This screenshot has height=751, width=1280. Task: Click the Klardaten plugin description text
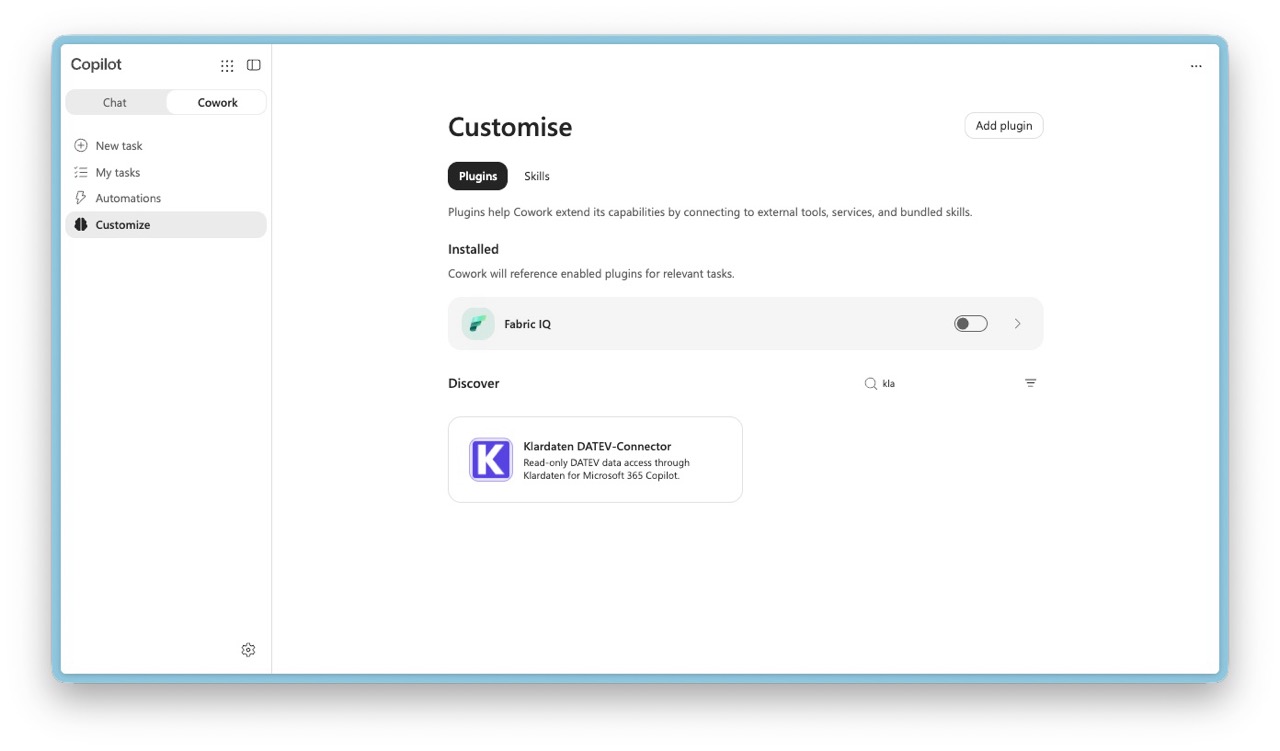coord(606,469)
